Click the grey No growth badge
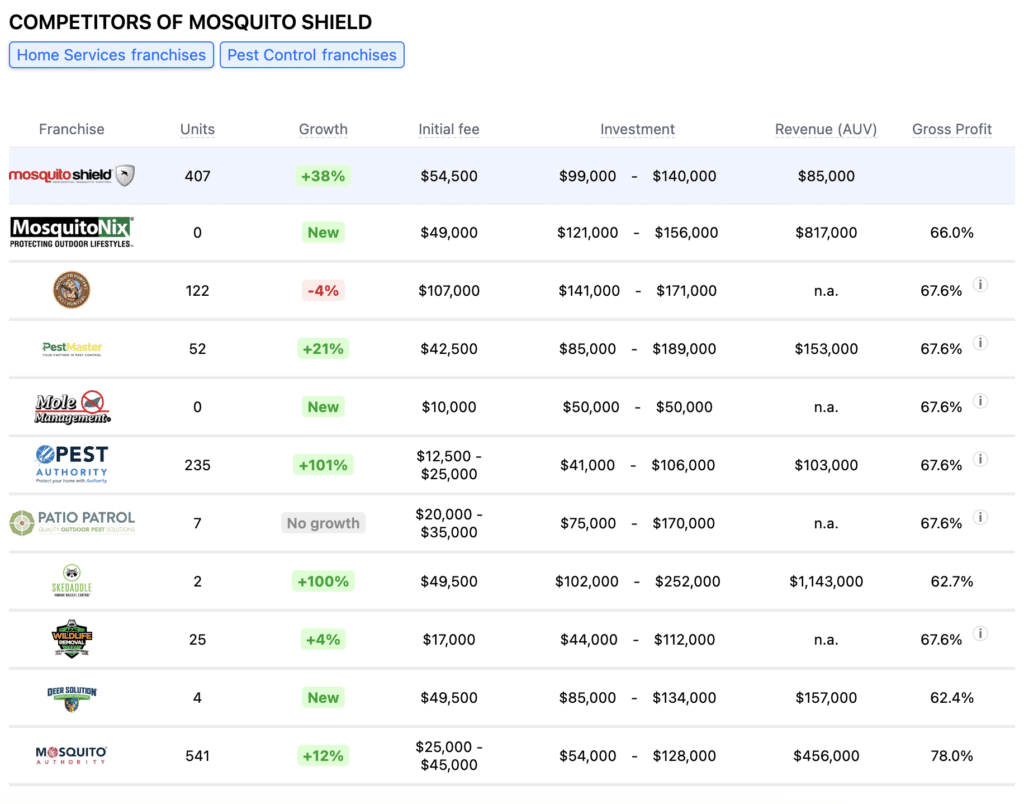 click(x=323, y=523)
